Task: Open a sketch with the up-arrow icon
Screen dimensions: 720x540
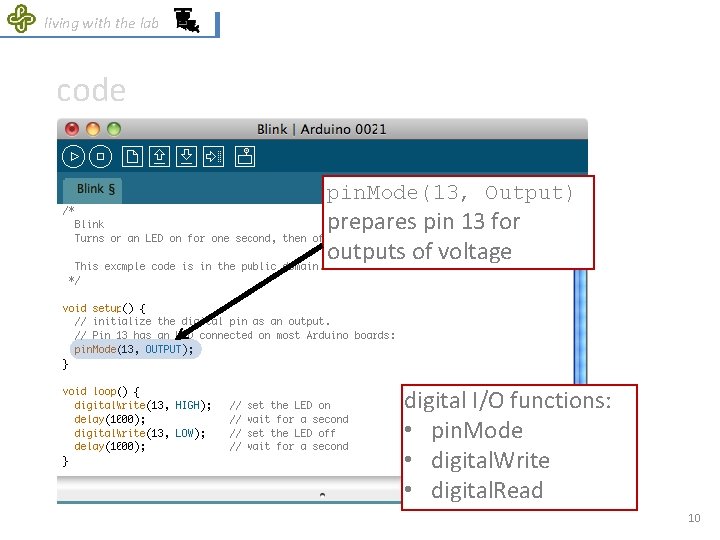Action: tap(159, 157)
